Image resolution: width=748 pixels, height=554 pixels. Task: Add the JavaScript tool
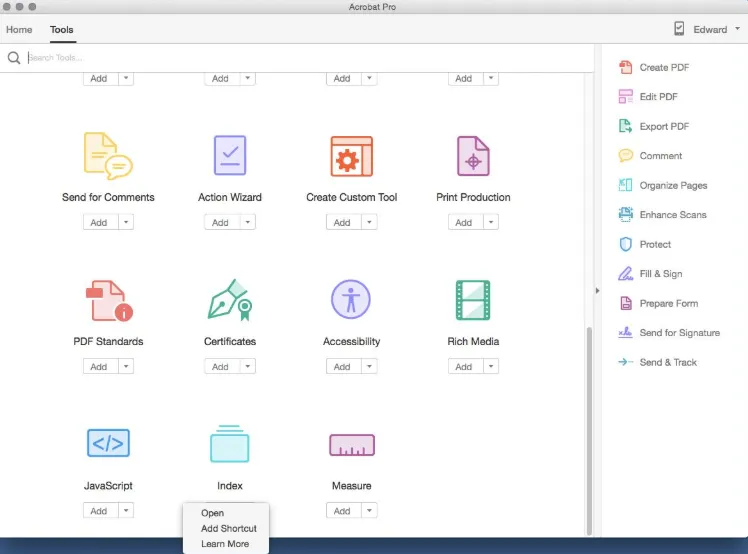tap(101, 511)
